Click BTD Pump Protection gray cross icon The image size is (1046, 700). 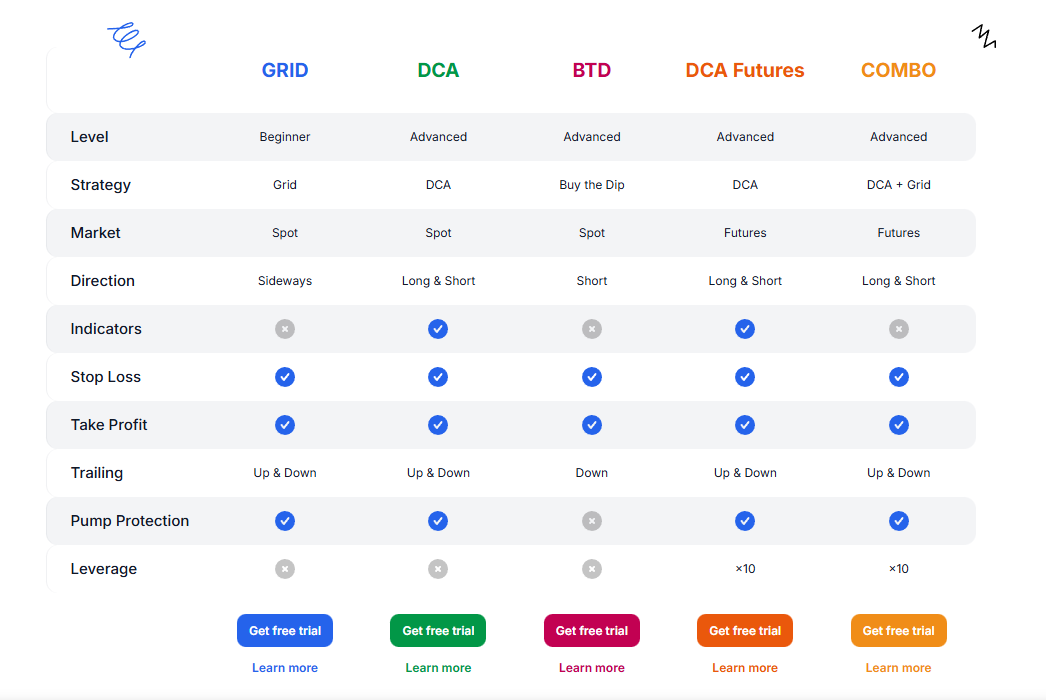tap(592, 521)
